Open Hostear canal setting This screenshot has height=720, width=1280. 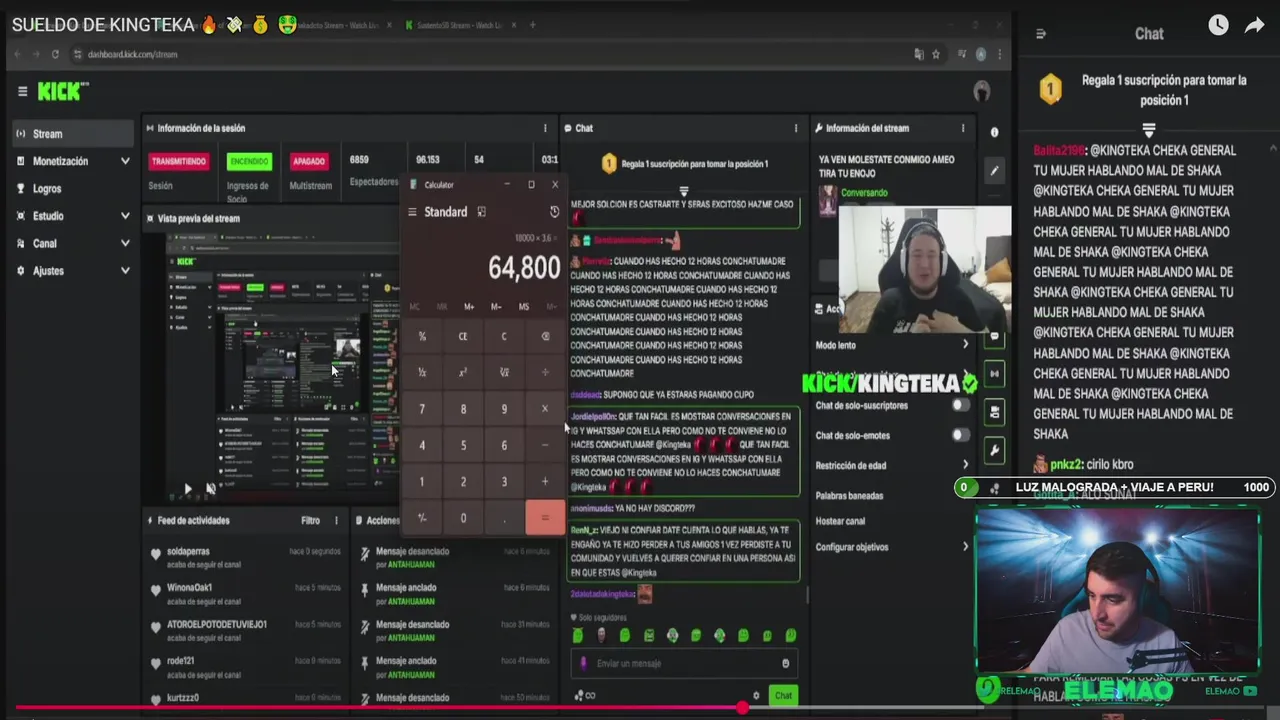[x=840, y=521]
